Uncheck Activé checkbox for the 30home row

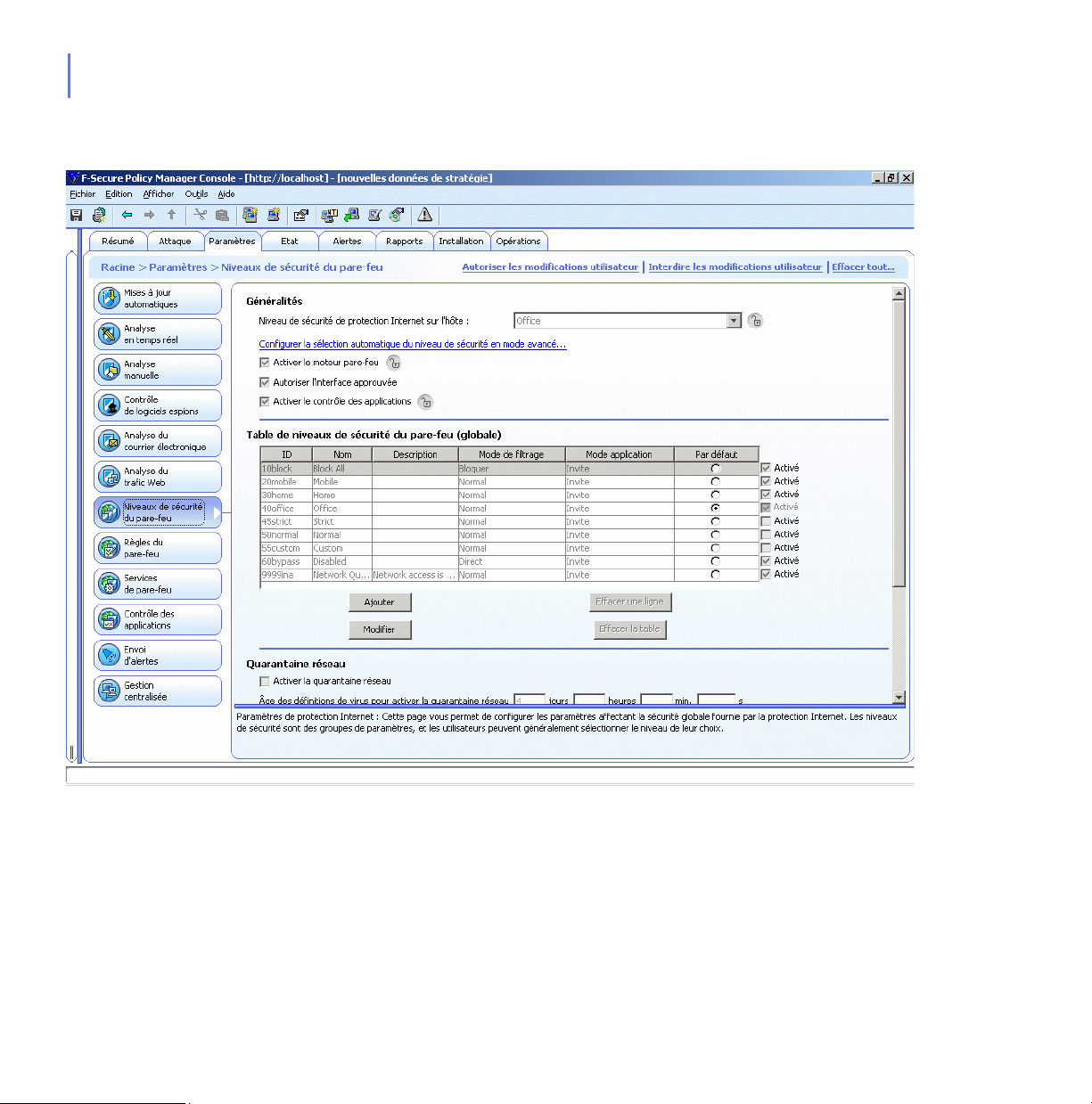coord(766,495)
